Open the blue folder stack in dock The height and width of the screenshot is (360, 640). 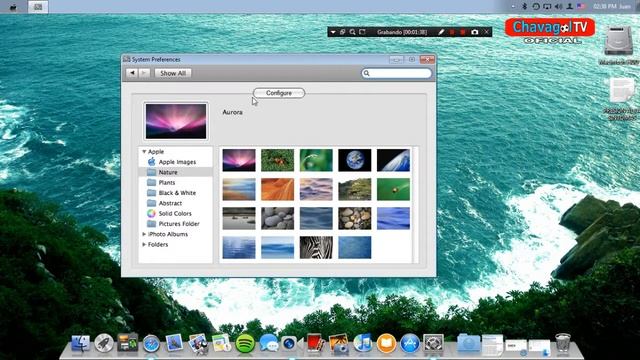(469, 343)
